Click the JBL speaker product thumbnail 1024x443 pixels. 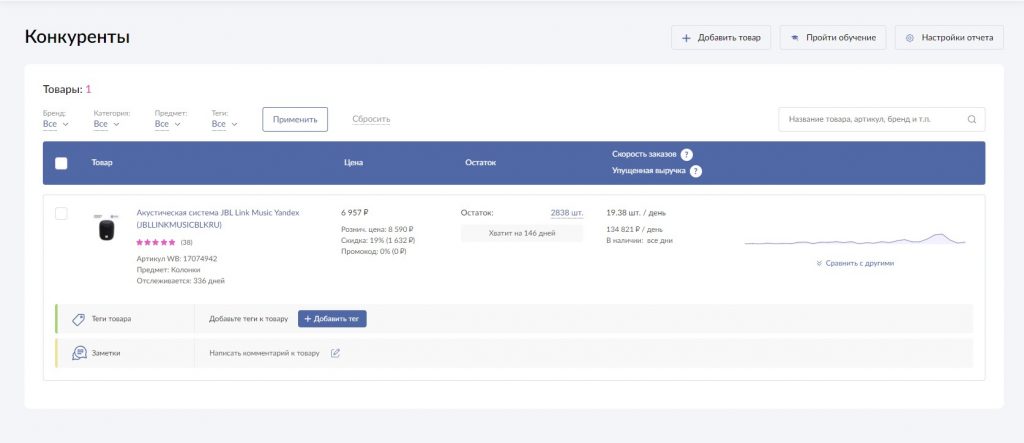[106, 229]
